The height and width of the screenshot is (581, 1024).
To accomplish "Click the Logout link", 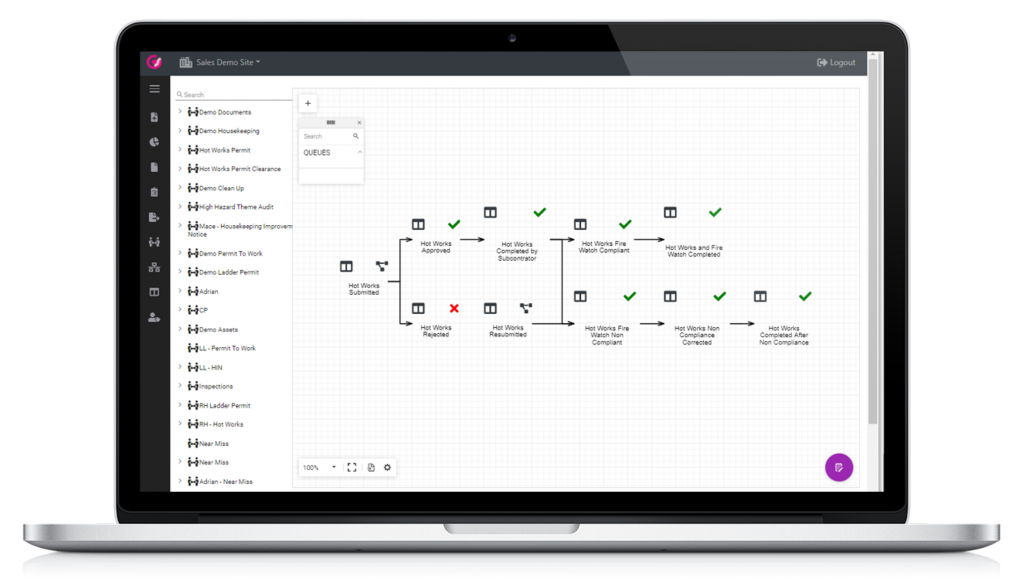I will tap(836, 62).
